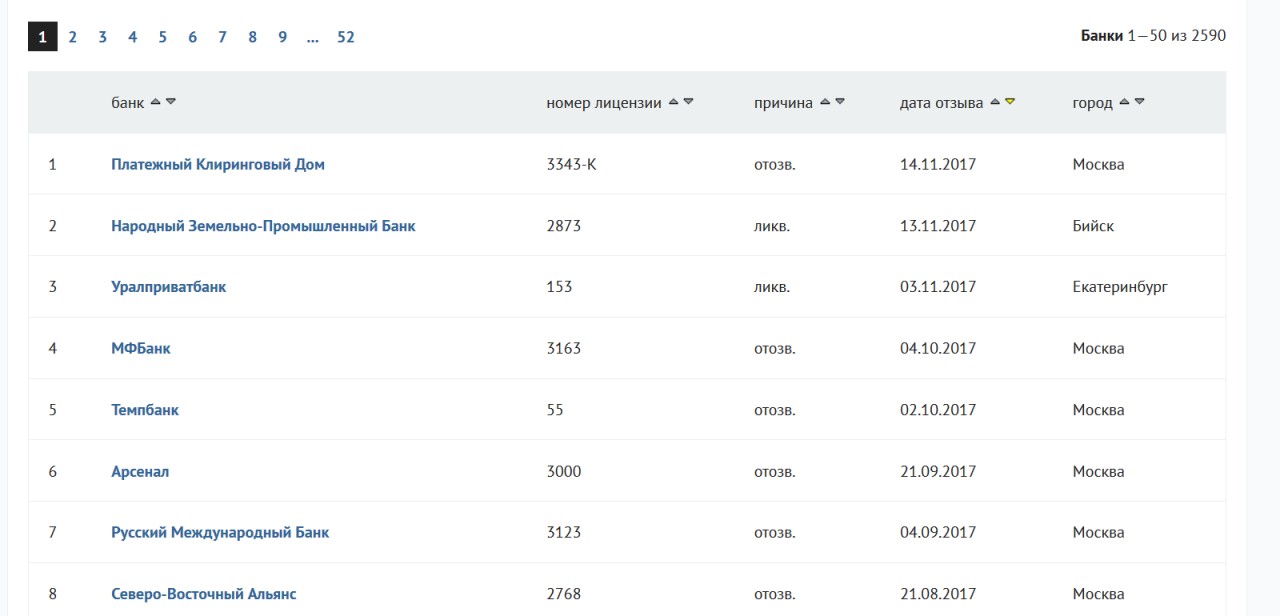Image resolution: width=1280 pixels, height=616 pixels.
Task: Go to page 5
Action: coord(162,37)
